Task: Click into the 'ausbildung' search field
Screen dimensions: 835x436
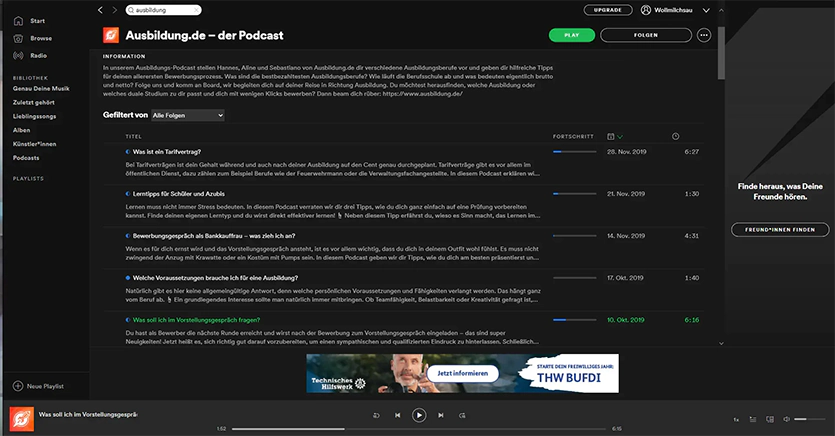Action: [x=163, y=10]
